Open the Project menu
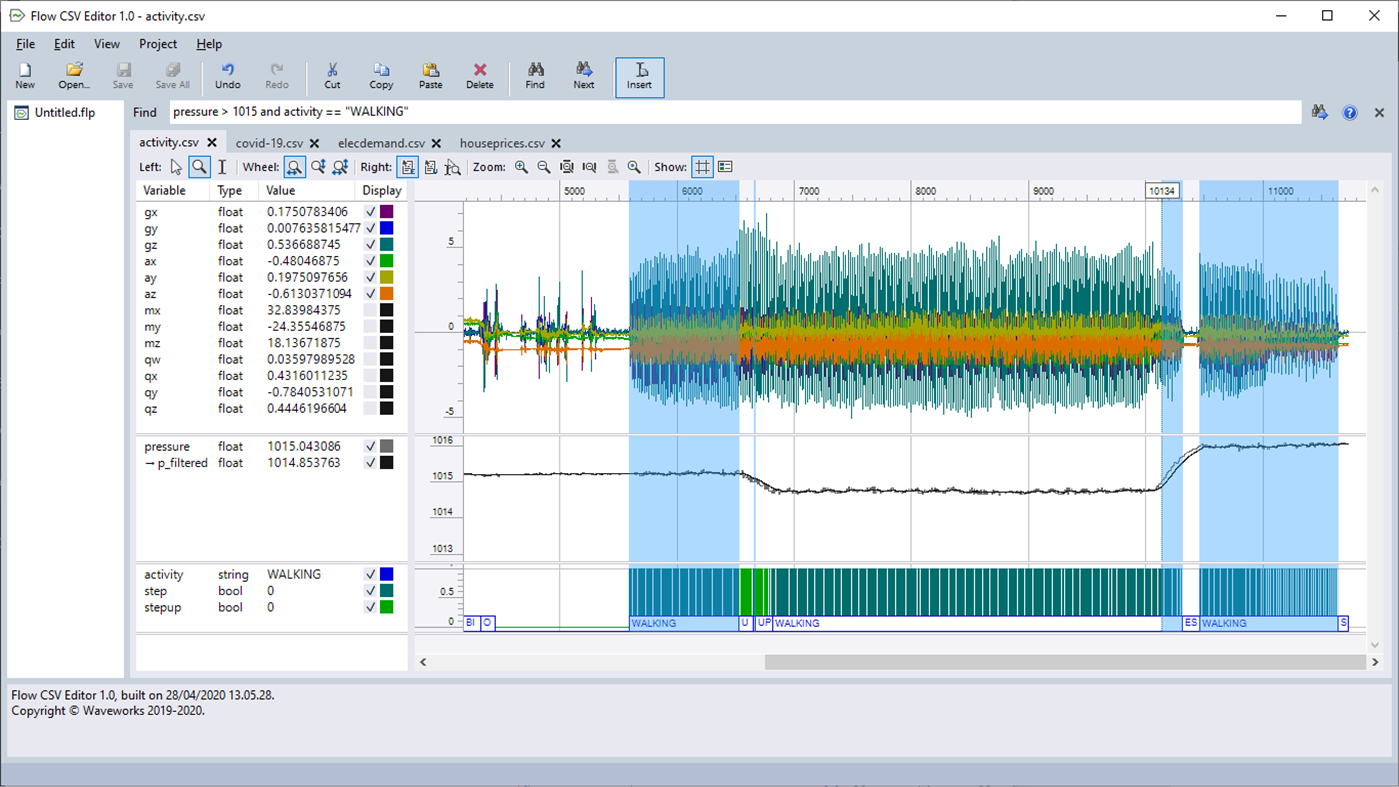This screenshot has width=1399, height=787. pos(157,44)
